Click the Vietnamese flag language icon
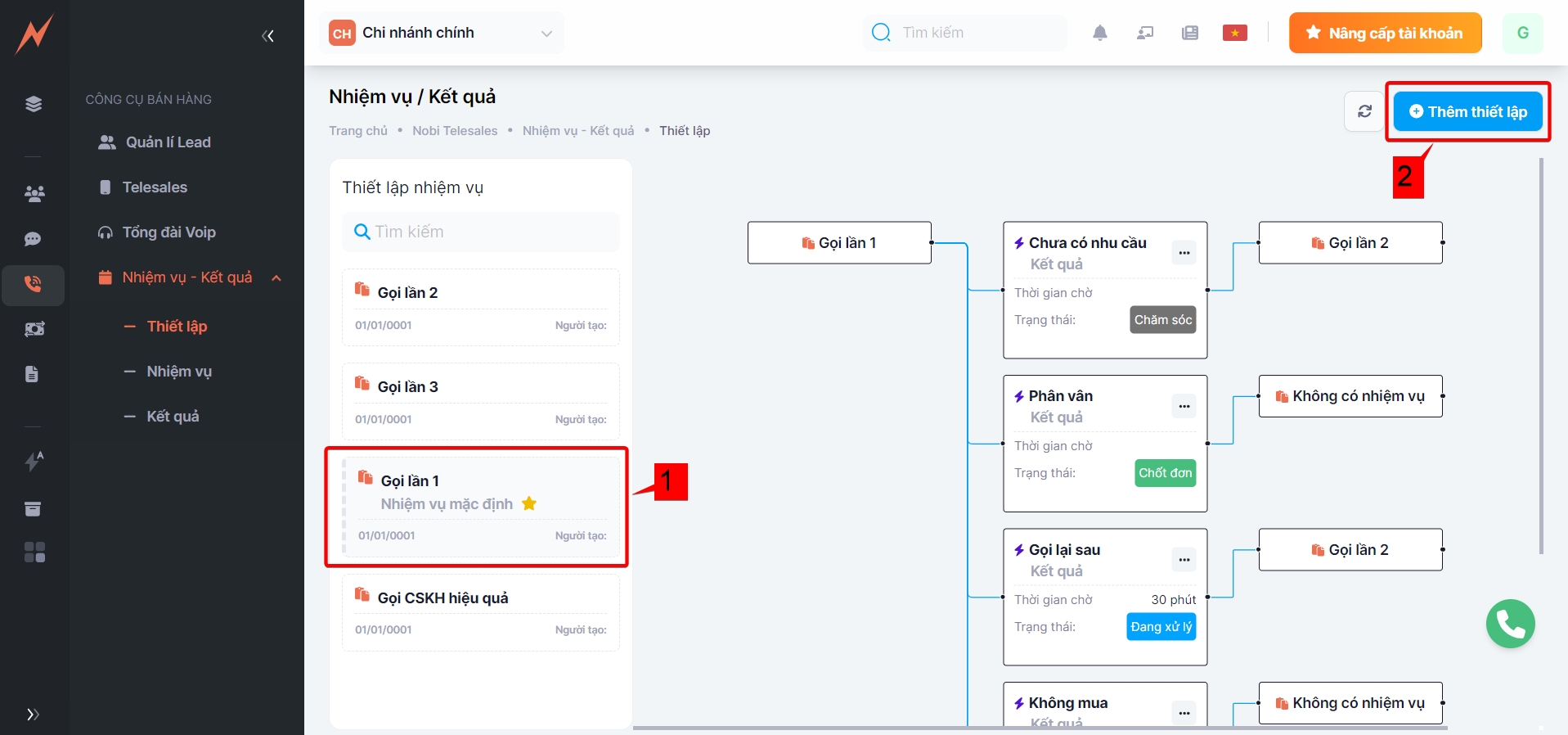1568x735 pixels. pos(1234,33)
